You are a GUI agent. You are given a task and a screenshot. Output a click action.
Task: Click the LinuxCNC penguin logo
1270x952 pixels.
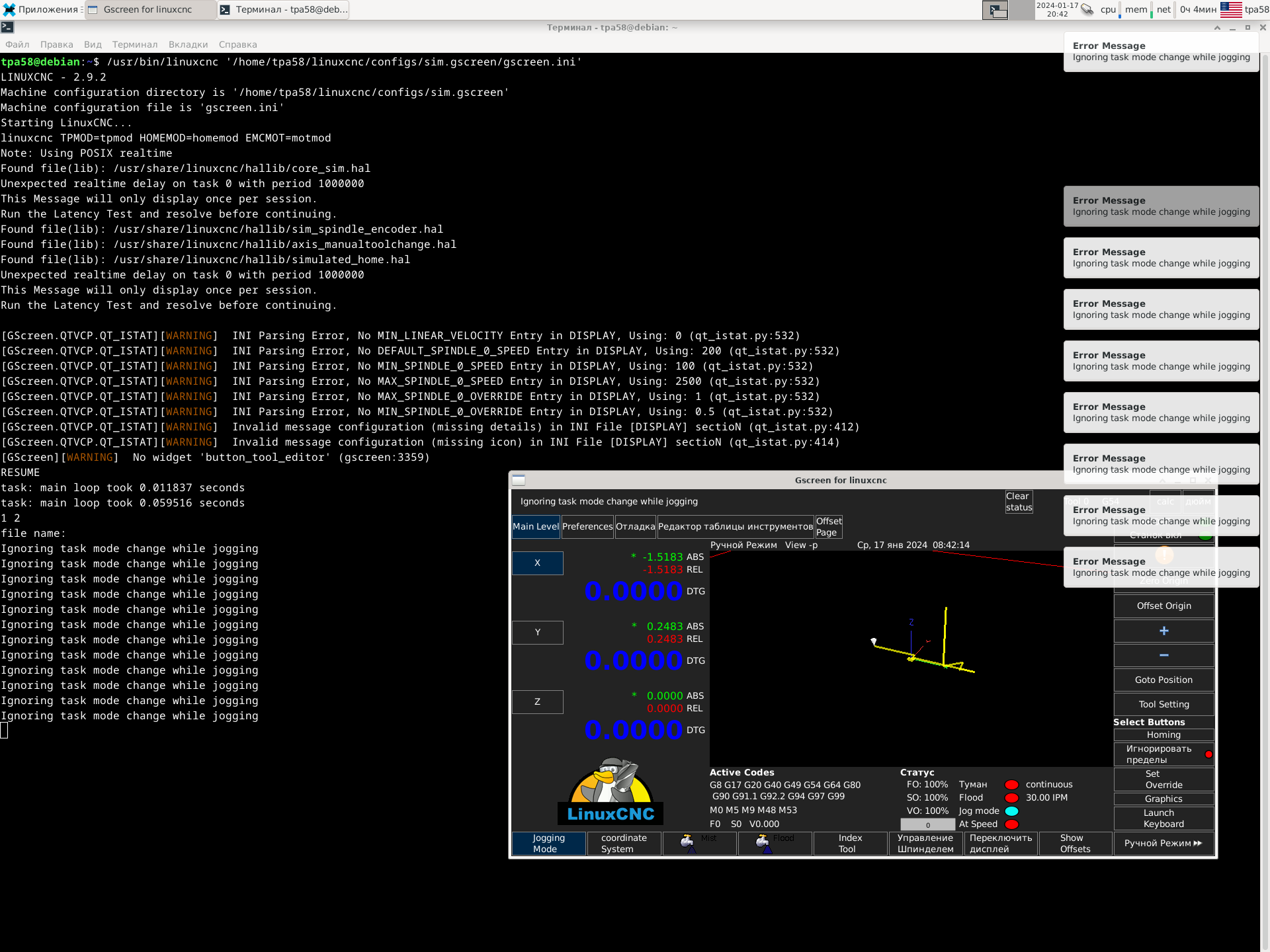coord(611,791)
